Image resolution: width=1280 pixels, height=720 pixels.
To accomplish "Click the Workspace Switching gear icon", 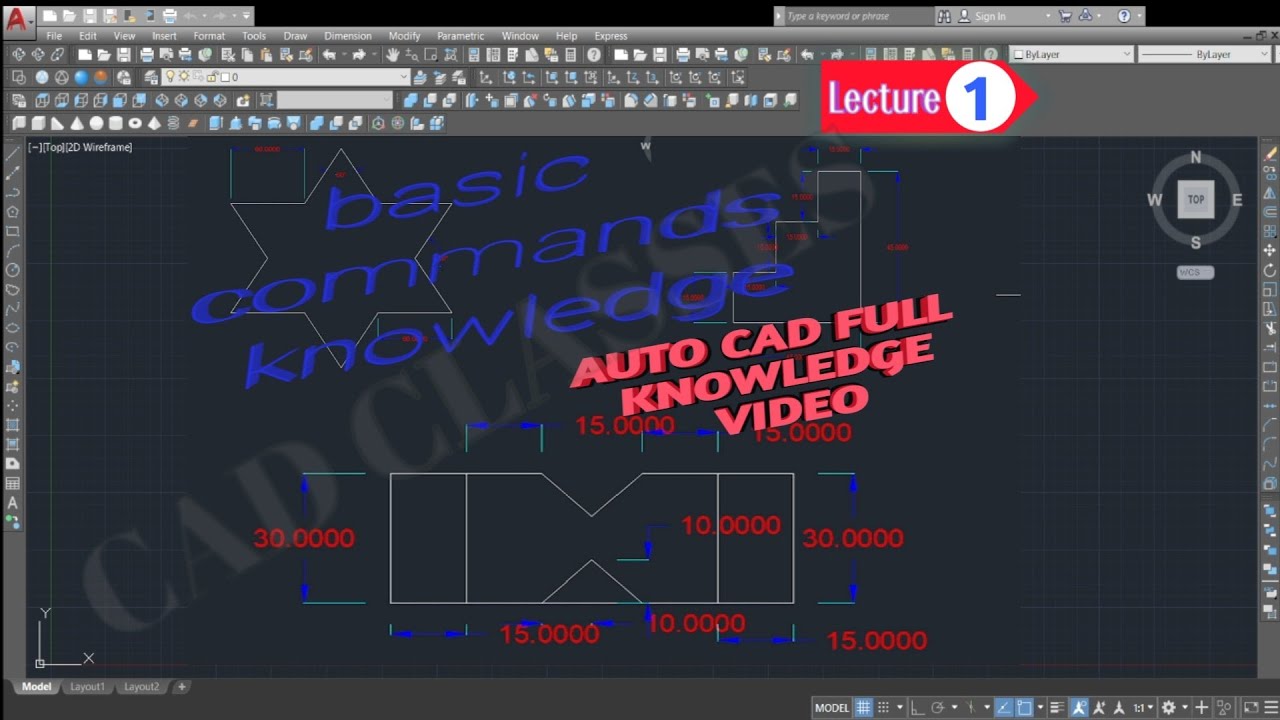I will coord(1168,708).
